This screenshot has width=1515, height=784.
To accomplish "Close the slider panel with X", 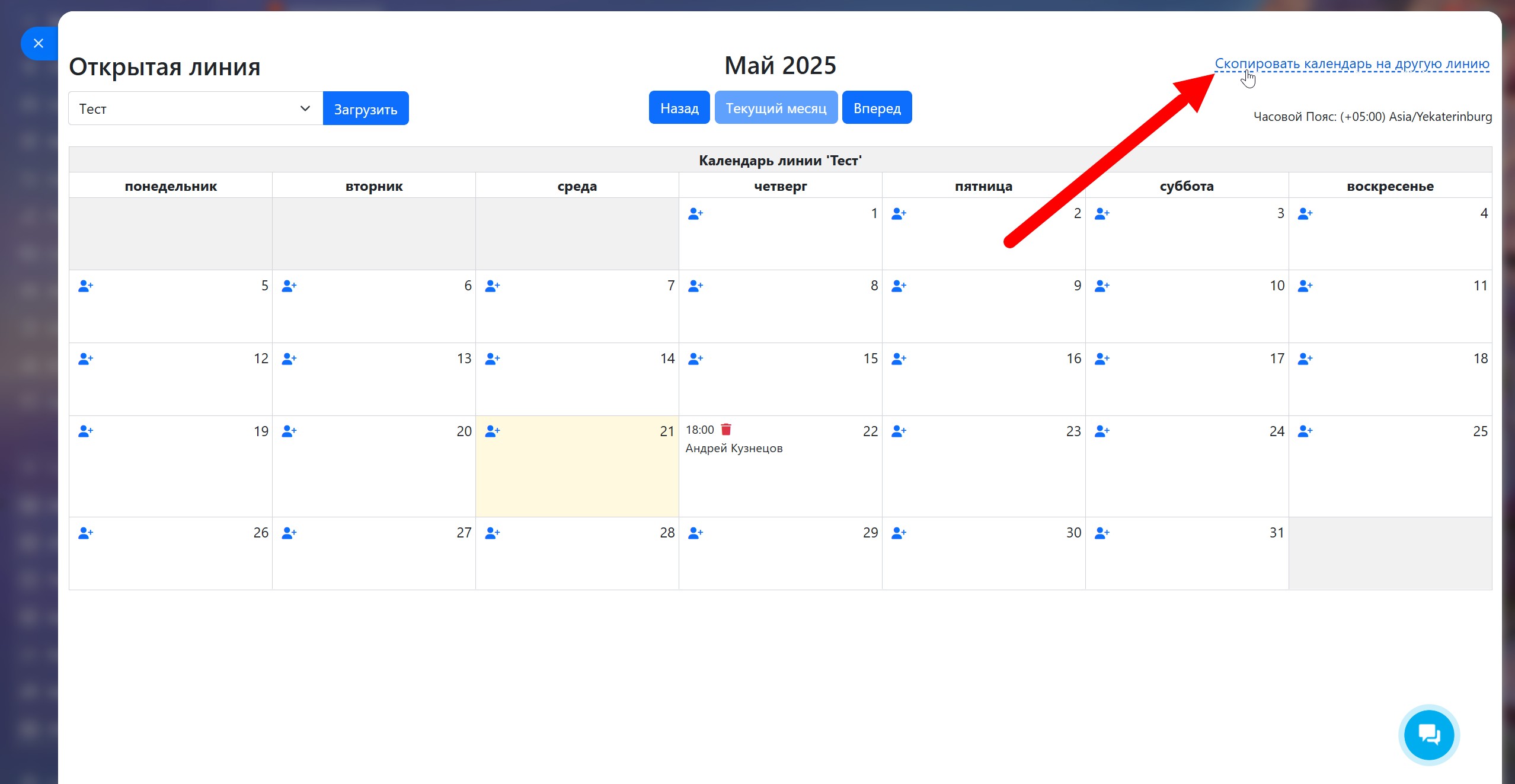I will (39, 43).
